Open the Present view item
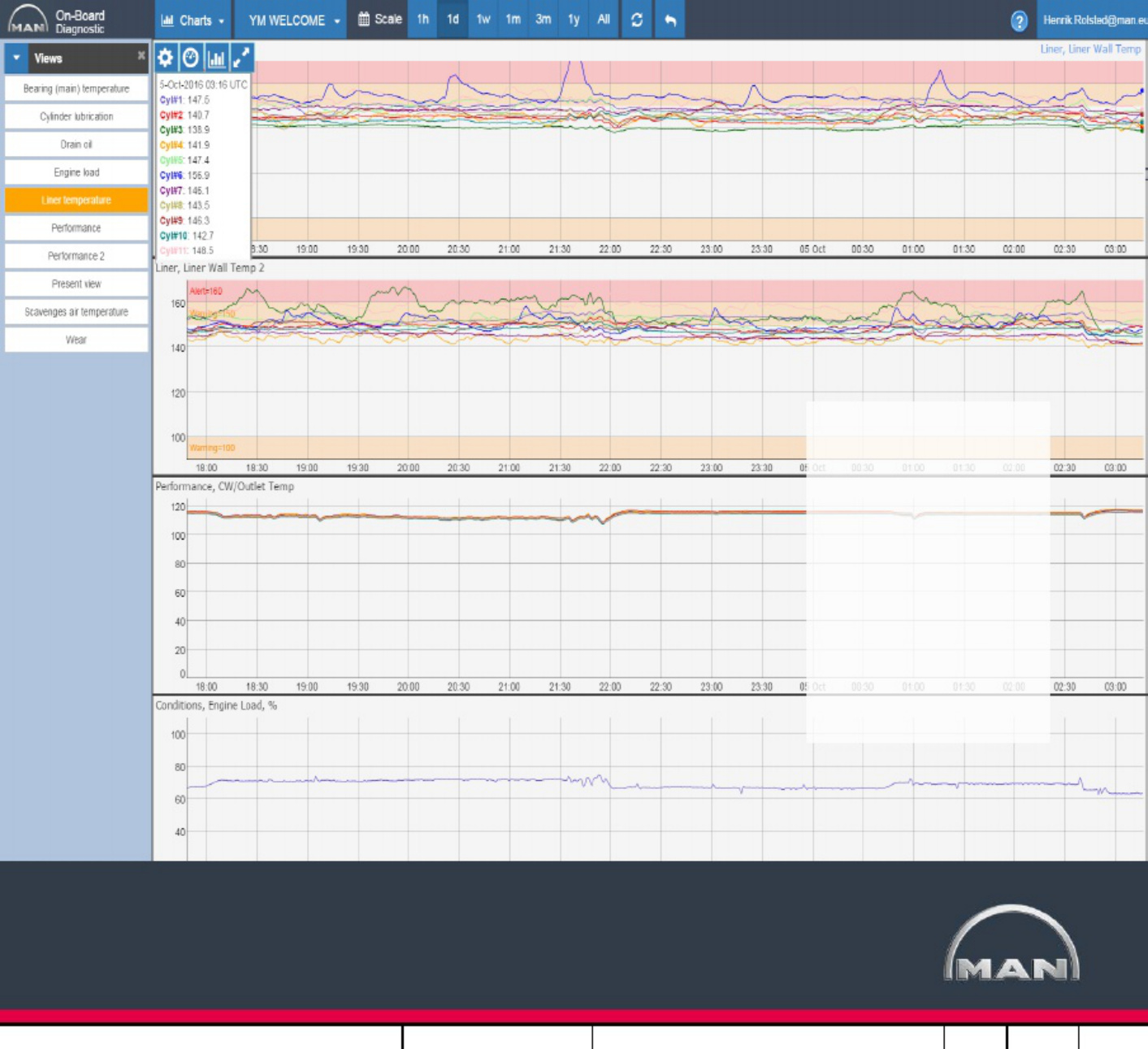1148x1049 pixels. pos(76,284)
